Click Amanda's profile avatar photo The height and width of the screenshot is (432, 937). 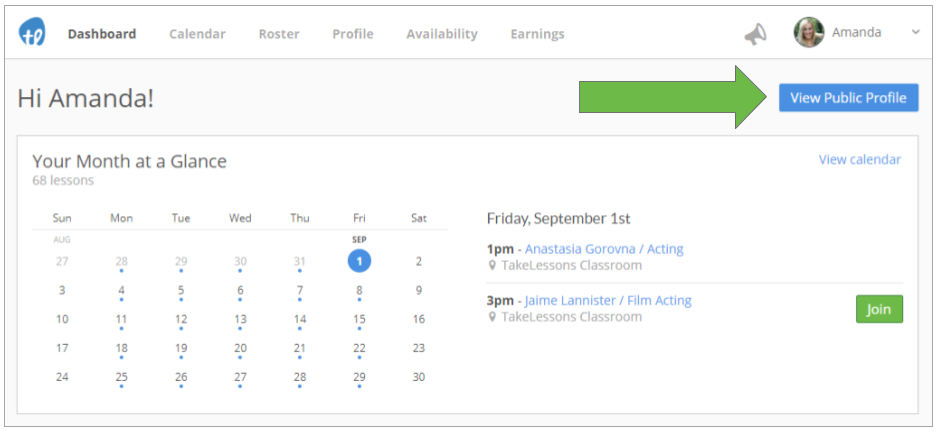[809, 32]
